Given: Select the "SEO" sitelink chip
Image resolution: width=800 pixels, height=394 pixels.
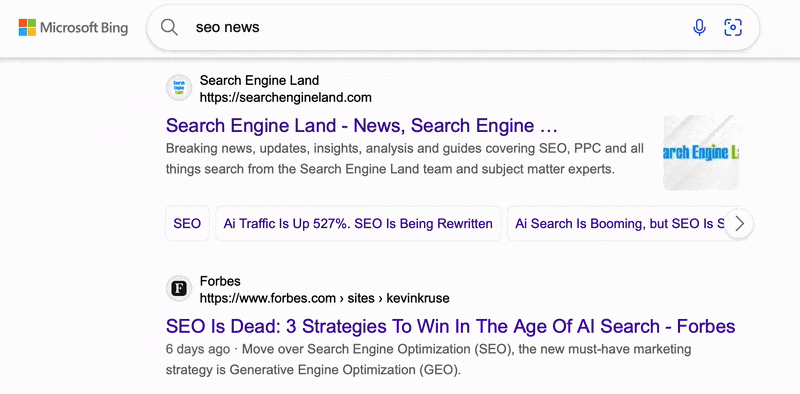Looking at the screenshot, I should 187,224.
